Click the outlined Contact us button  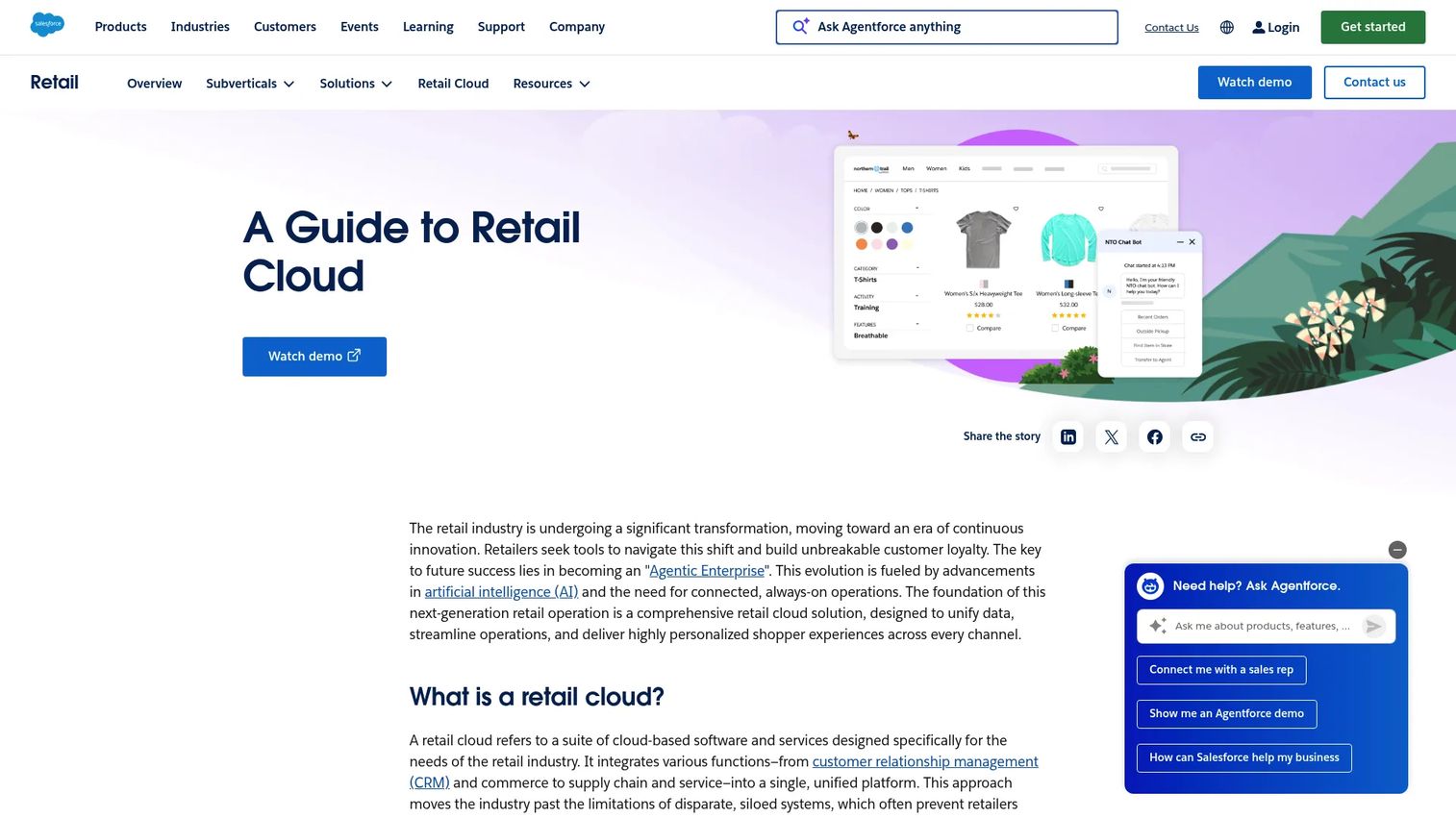[x=1374, y=83]
